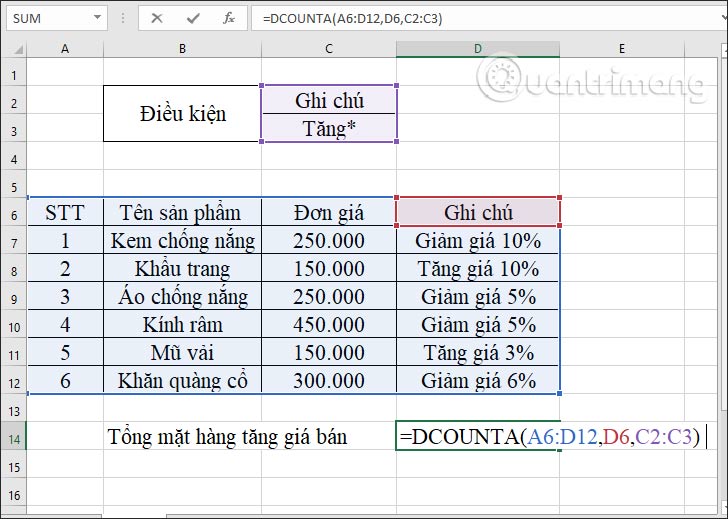Select column D header
Image resolution: width=728 pixels, height=519 pixels.
(x=478, y=49)
